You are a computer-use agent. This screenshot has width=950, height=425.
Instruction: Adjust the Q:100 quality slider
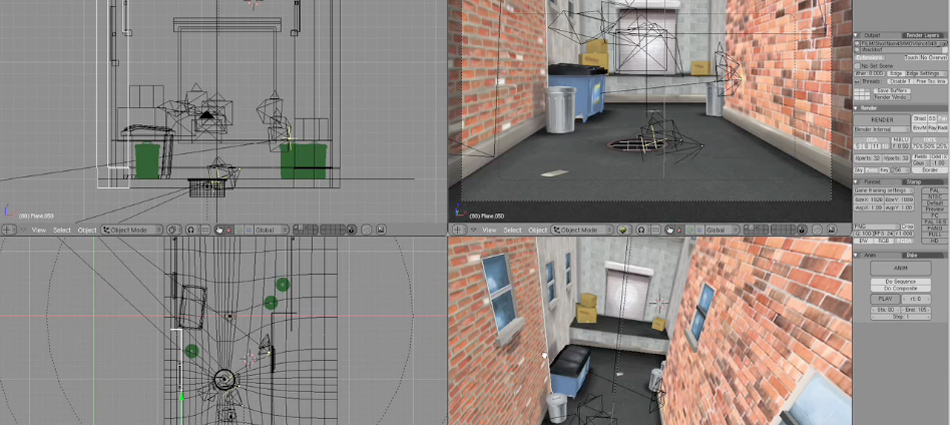(864, 233)
